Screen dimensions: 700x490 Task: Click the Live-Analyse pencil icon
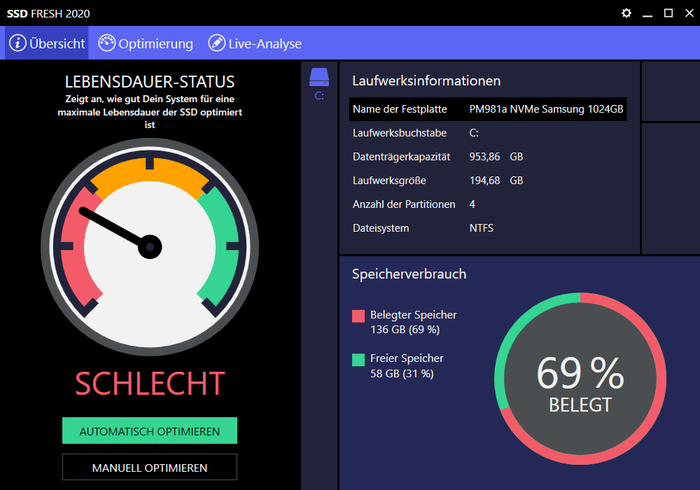pos(217,43)
